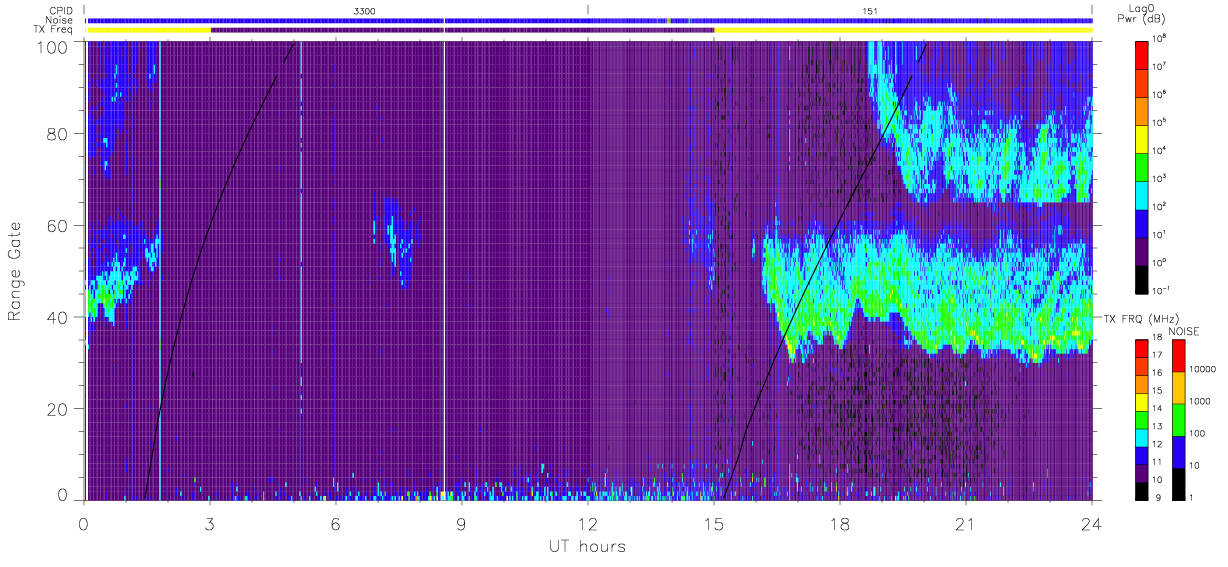Click the NOISE legend title

pyautogui.click(x=1184, y=331)
